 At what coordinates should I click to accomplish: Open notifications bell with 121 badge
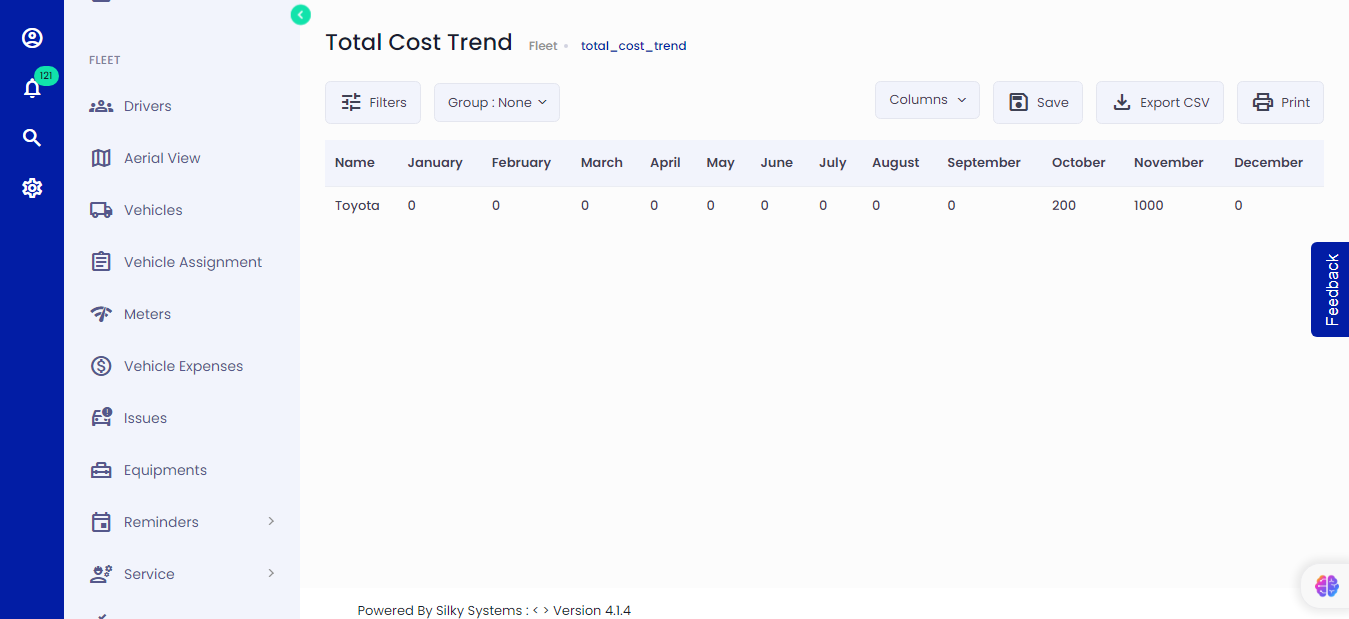pos(32,88)
